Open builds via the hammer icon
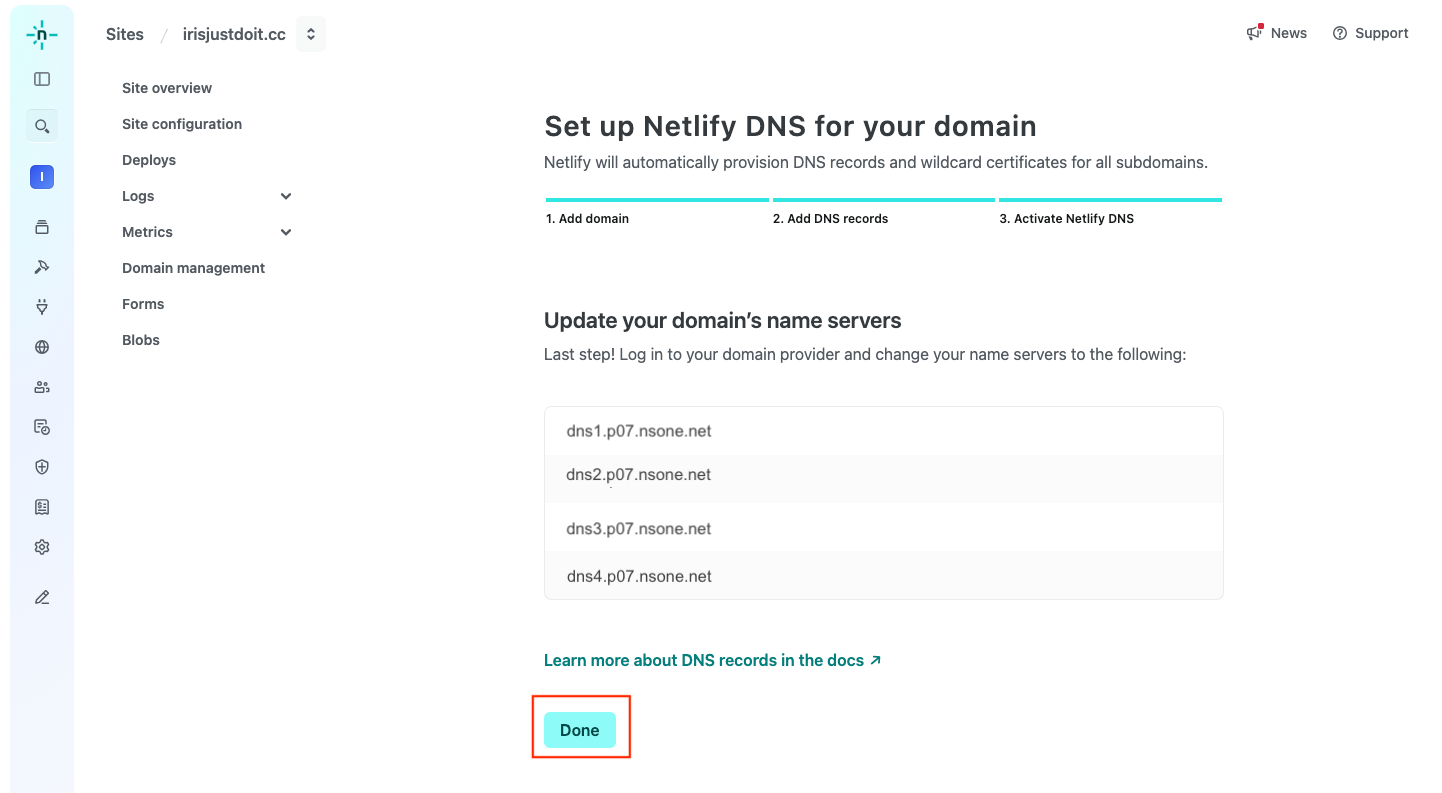Viewport: 1442px width, 793px height. [42, 267]
